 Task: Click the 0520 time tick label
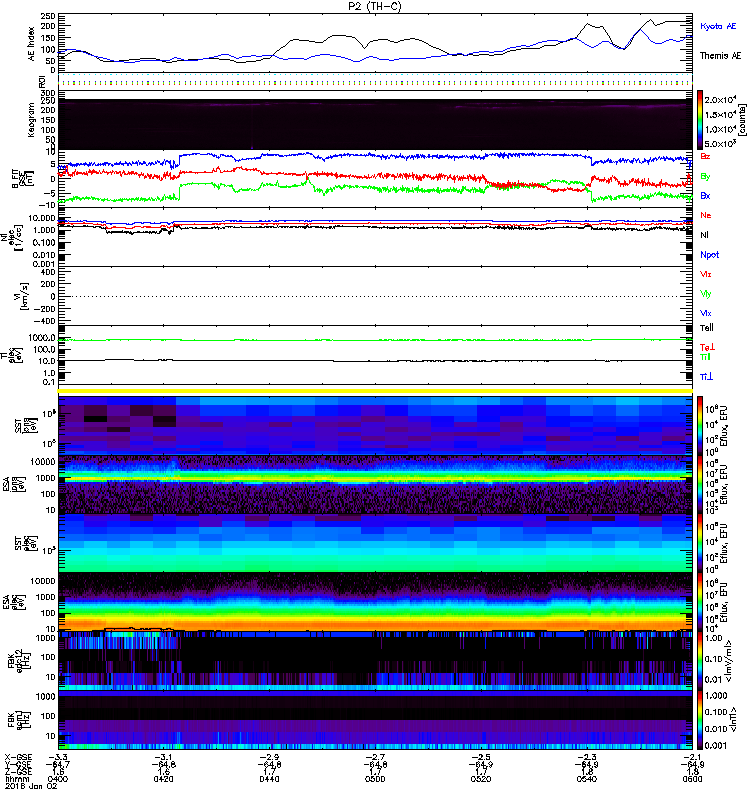pos(481,779)
